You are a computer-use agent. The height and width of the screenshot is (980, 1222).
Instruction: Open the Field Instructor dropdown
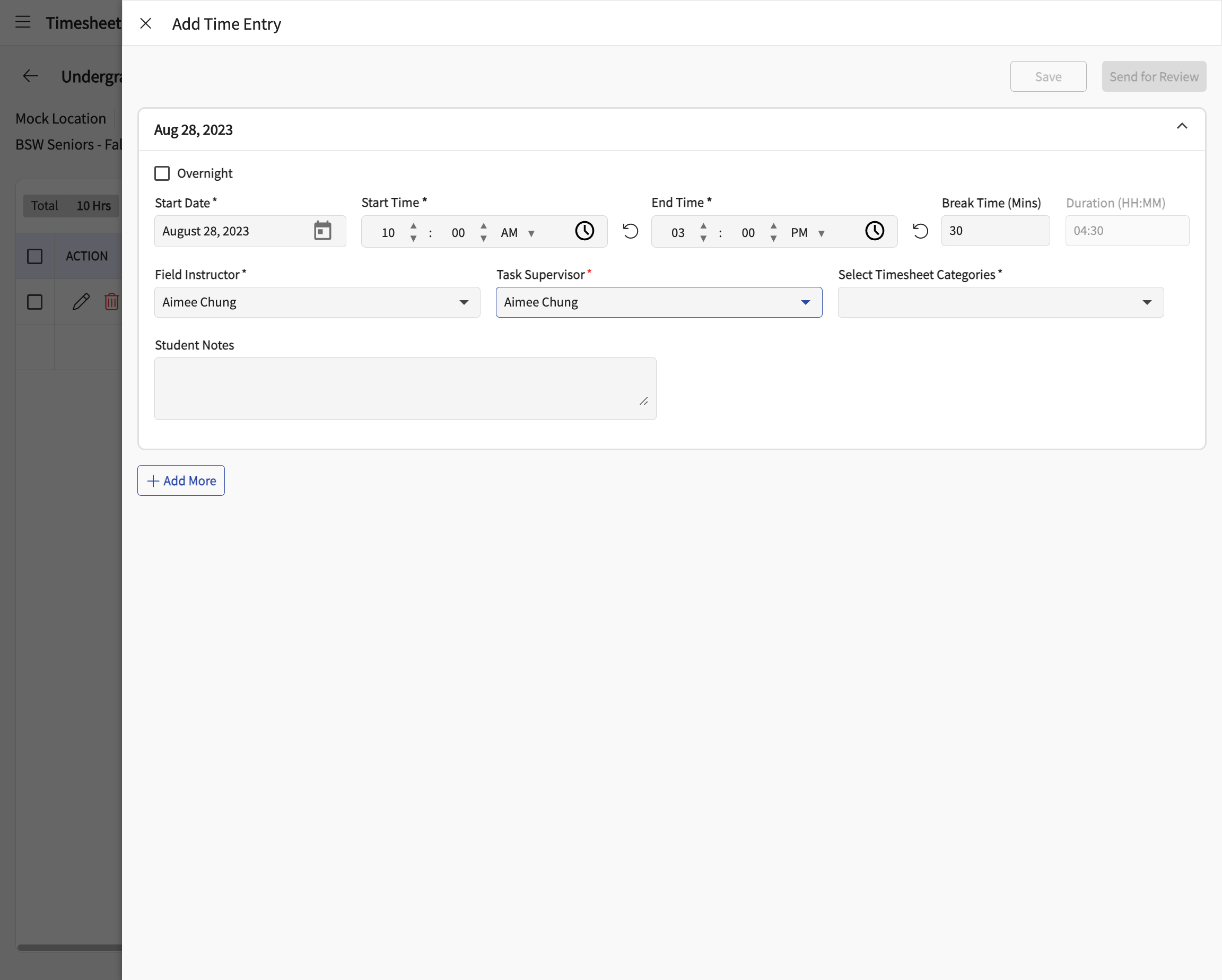click(317, 302)
